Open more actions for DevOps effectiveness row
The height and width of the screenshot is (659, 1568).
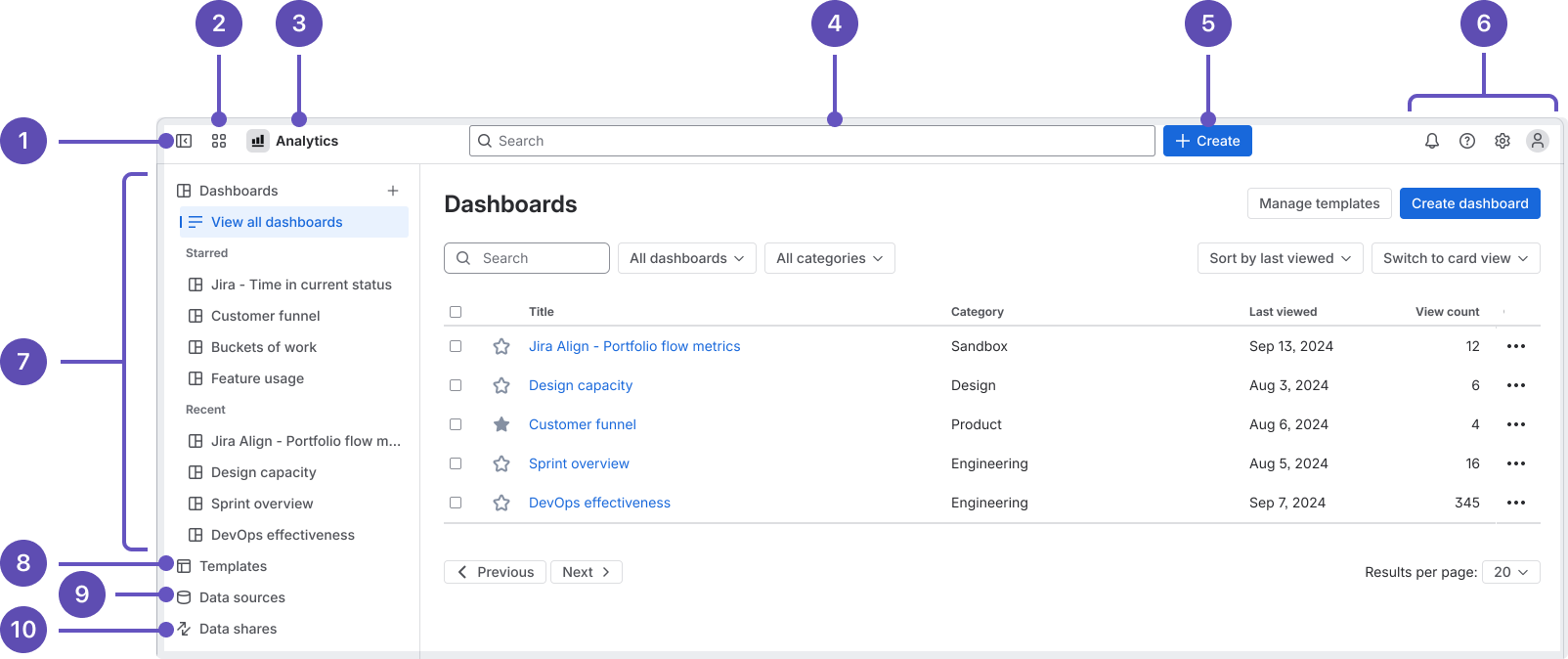click(1516, 503)
